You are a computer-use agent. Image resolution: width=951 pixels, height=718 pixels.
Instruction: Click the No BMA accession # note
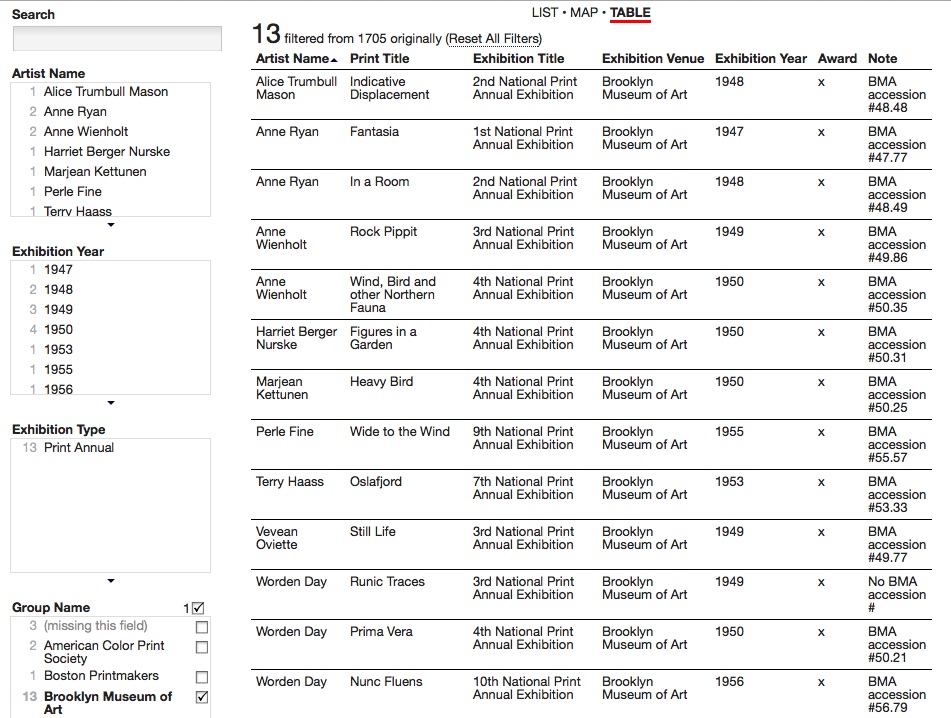pos(896,595)
